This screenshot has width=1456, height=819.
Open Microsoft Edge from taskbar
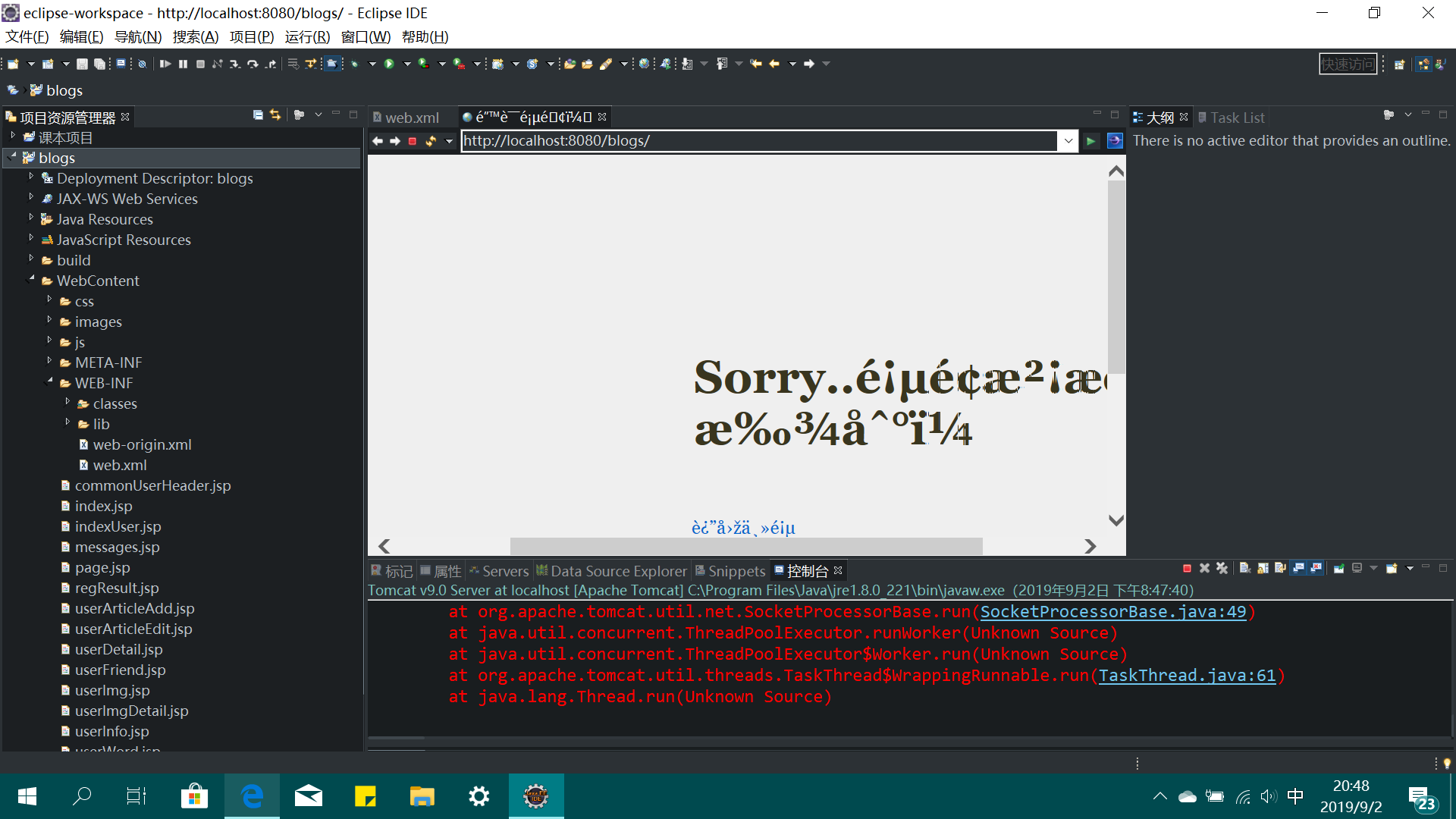click(252, 796)
